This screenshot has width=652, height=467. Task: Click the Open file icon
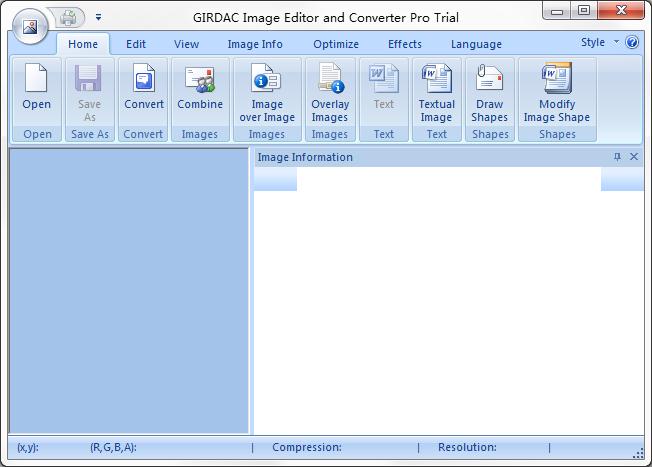point(36,78)
